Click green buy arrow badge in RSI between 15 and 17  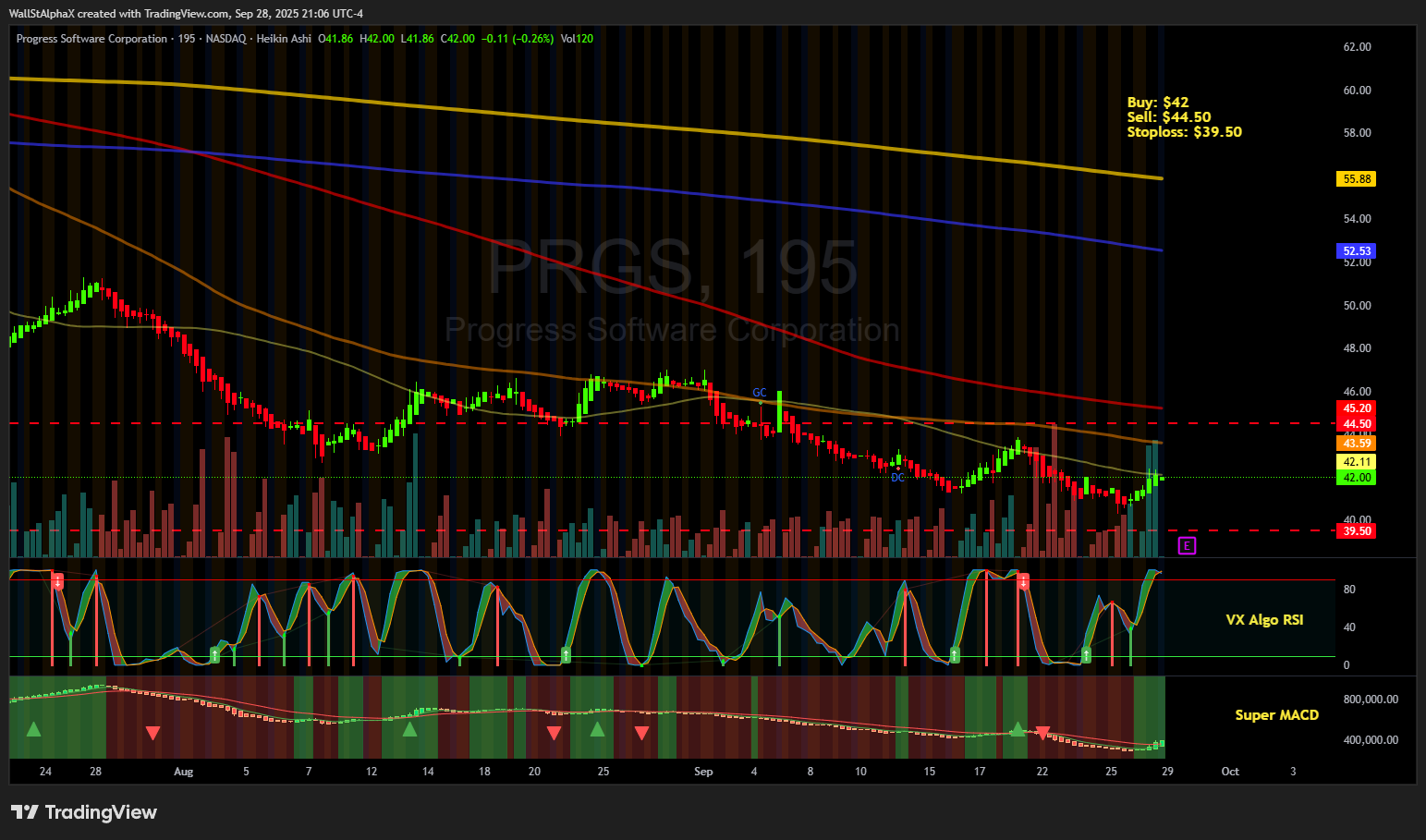(x=955, y=654)
